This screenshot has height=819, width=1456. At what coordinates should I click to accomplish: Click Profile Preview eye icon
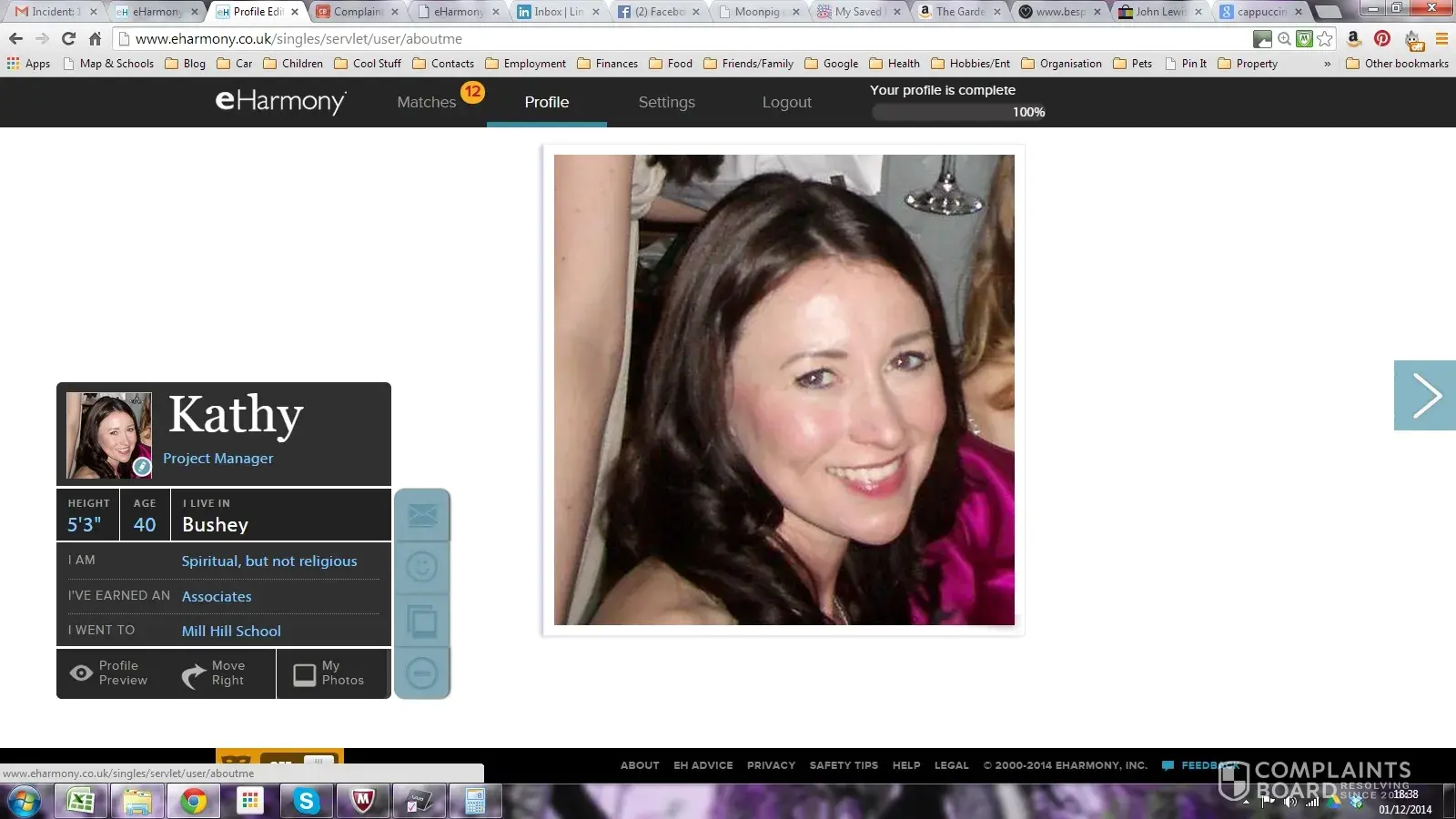[82, 673]
